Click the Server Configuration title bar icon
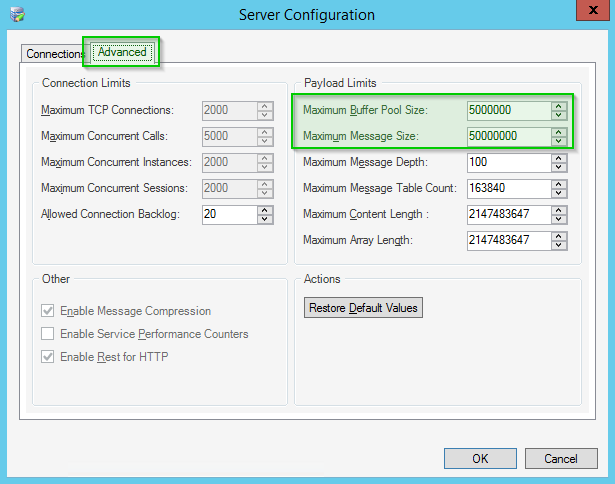The image size is (615, 484). [16, 15]
